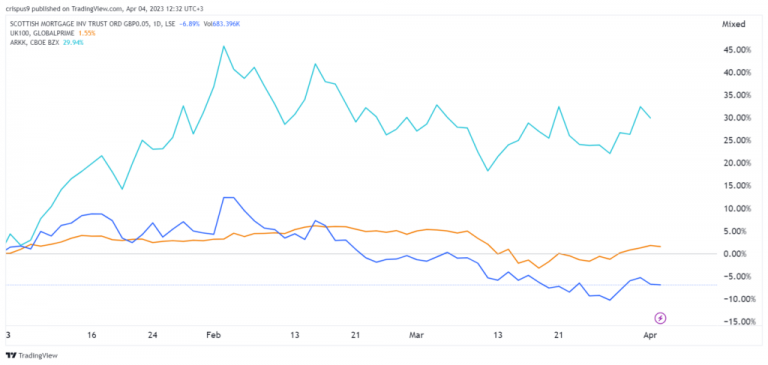Select the ARKK, CBOE BZX legend entry

pyautogui.click(x=34, y=43)
